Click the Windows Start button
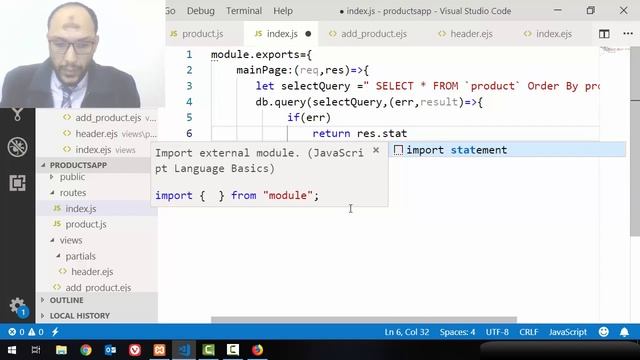 point(12,350)
